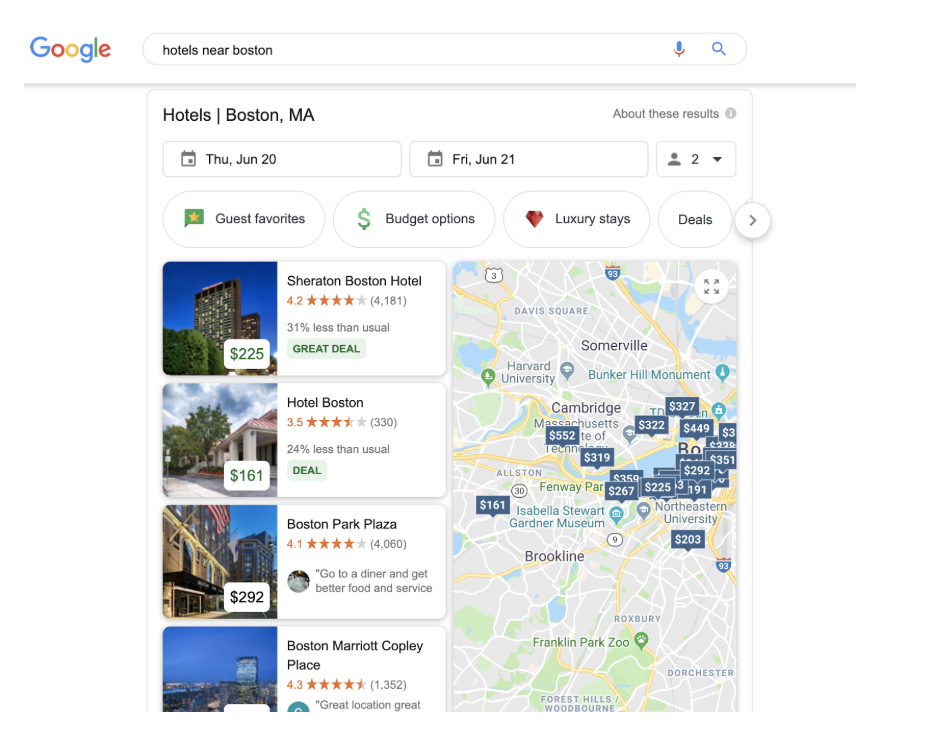Click the Isabella Stewart Gardner Museum pin

[x=616, y=514]
